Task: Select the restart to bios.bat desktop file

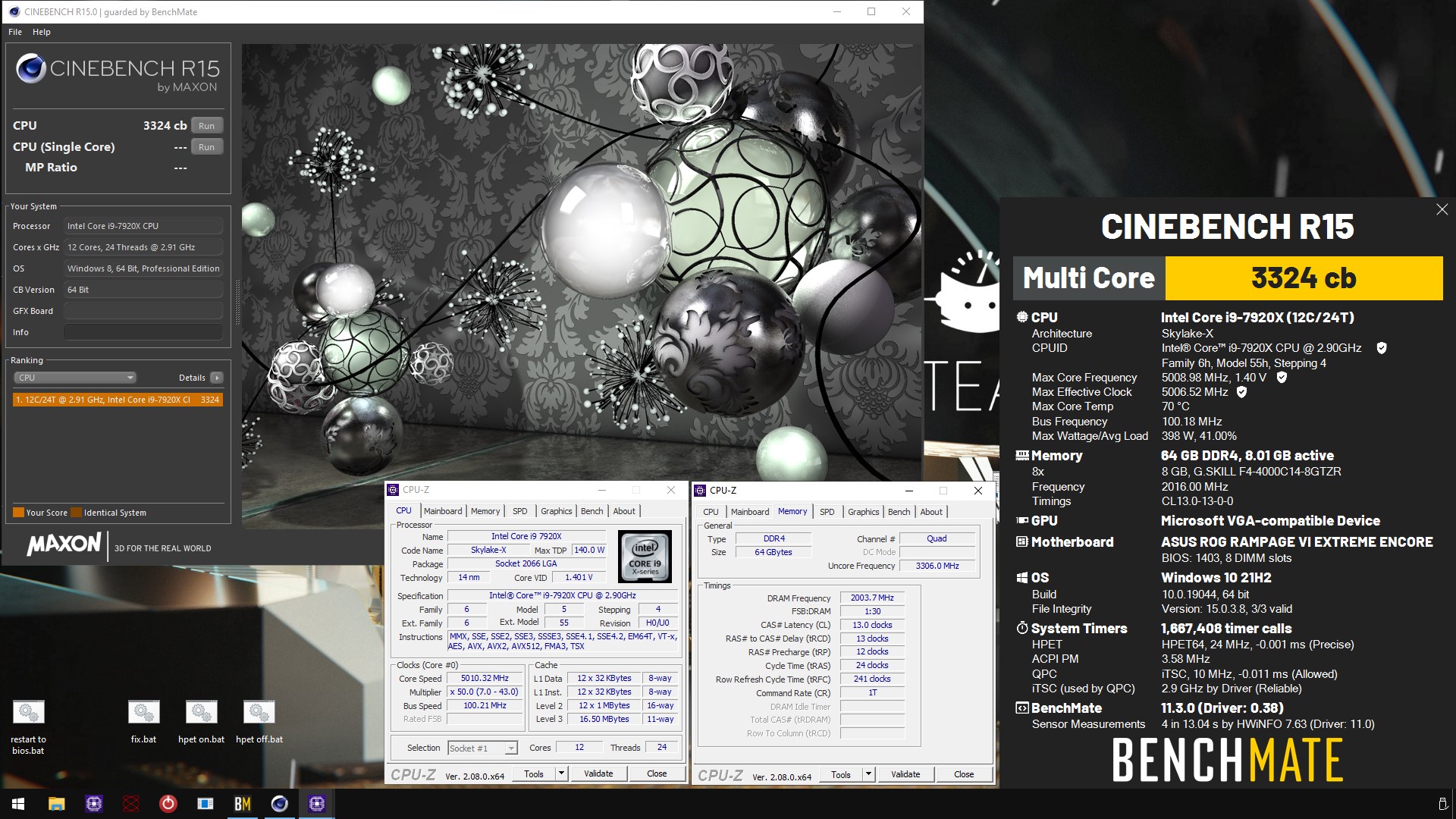Action: pos(28,726)
